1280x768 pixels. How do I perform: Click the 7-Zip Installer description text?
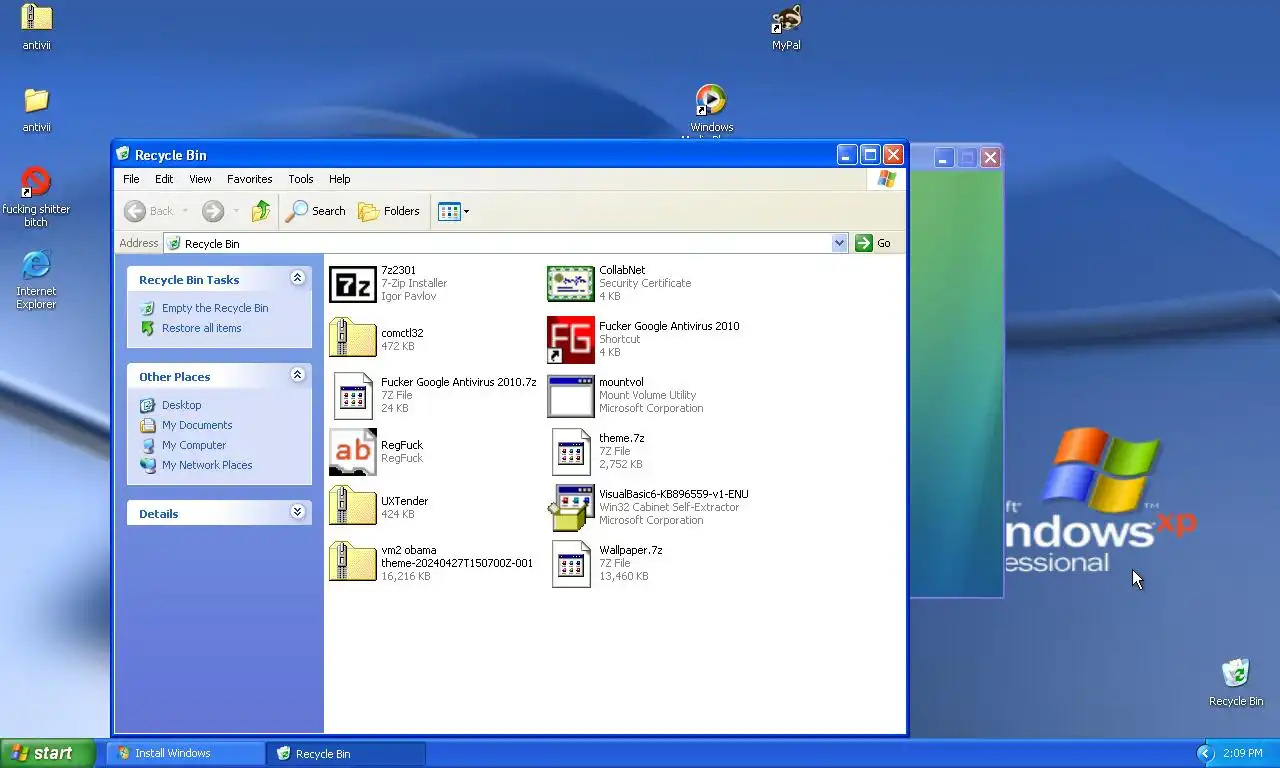pos(414,283)
